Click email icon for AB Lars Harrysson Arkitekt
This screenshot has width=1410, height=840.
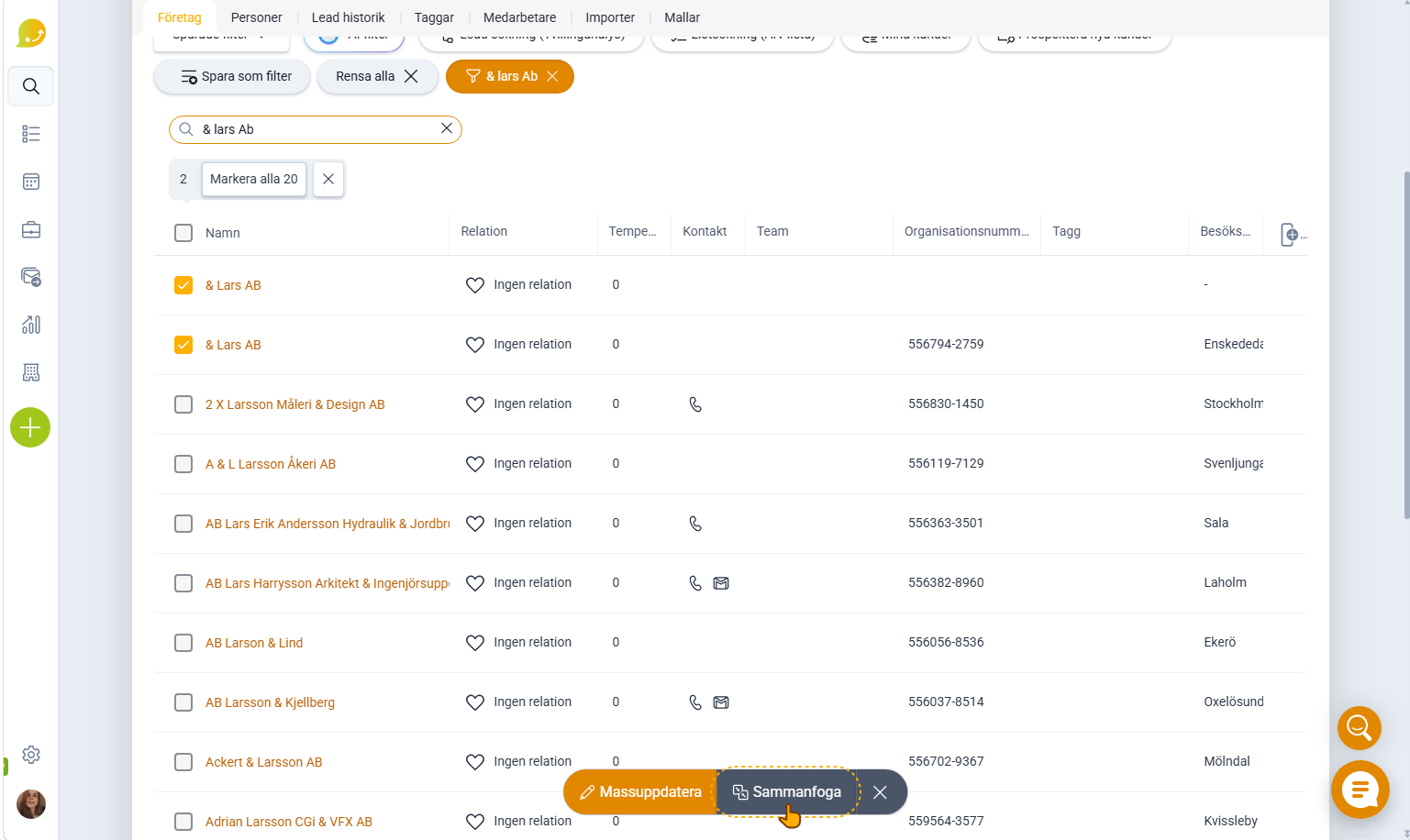coord(721,583)
